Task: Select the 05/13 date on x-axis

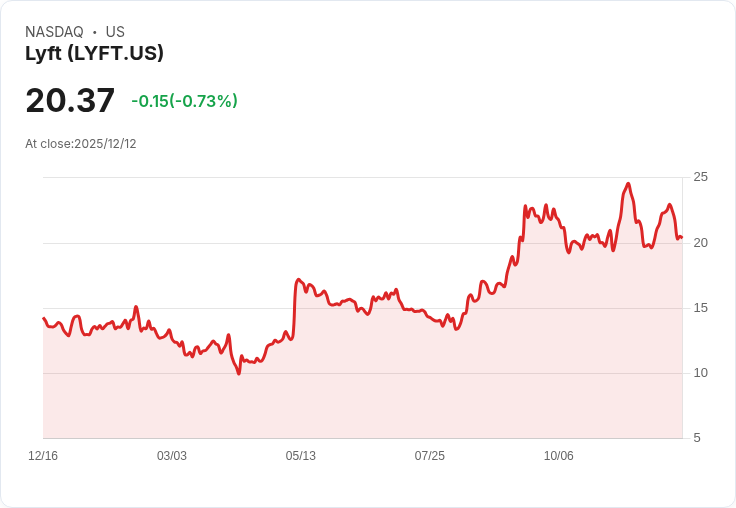Action: pyautogui.click(x=300, y=455)
